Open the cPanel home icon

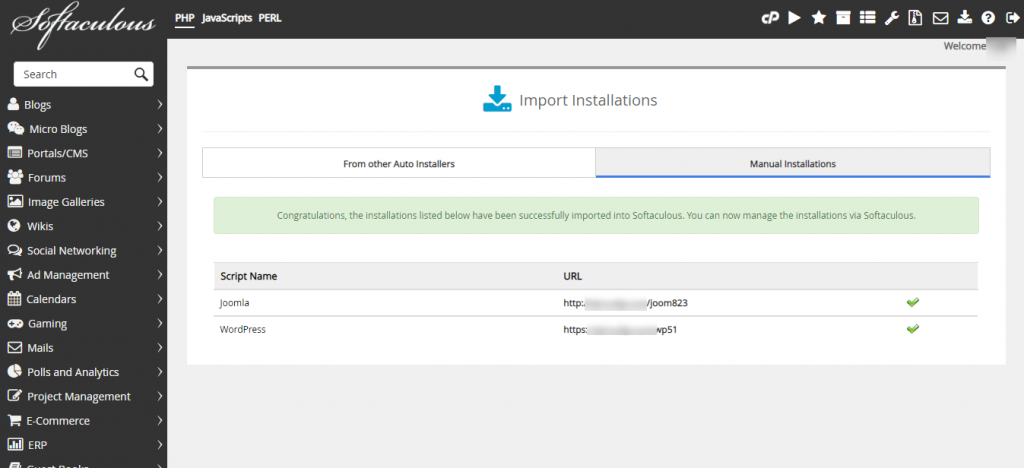[771, 18]
